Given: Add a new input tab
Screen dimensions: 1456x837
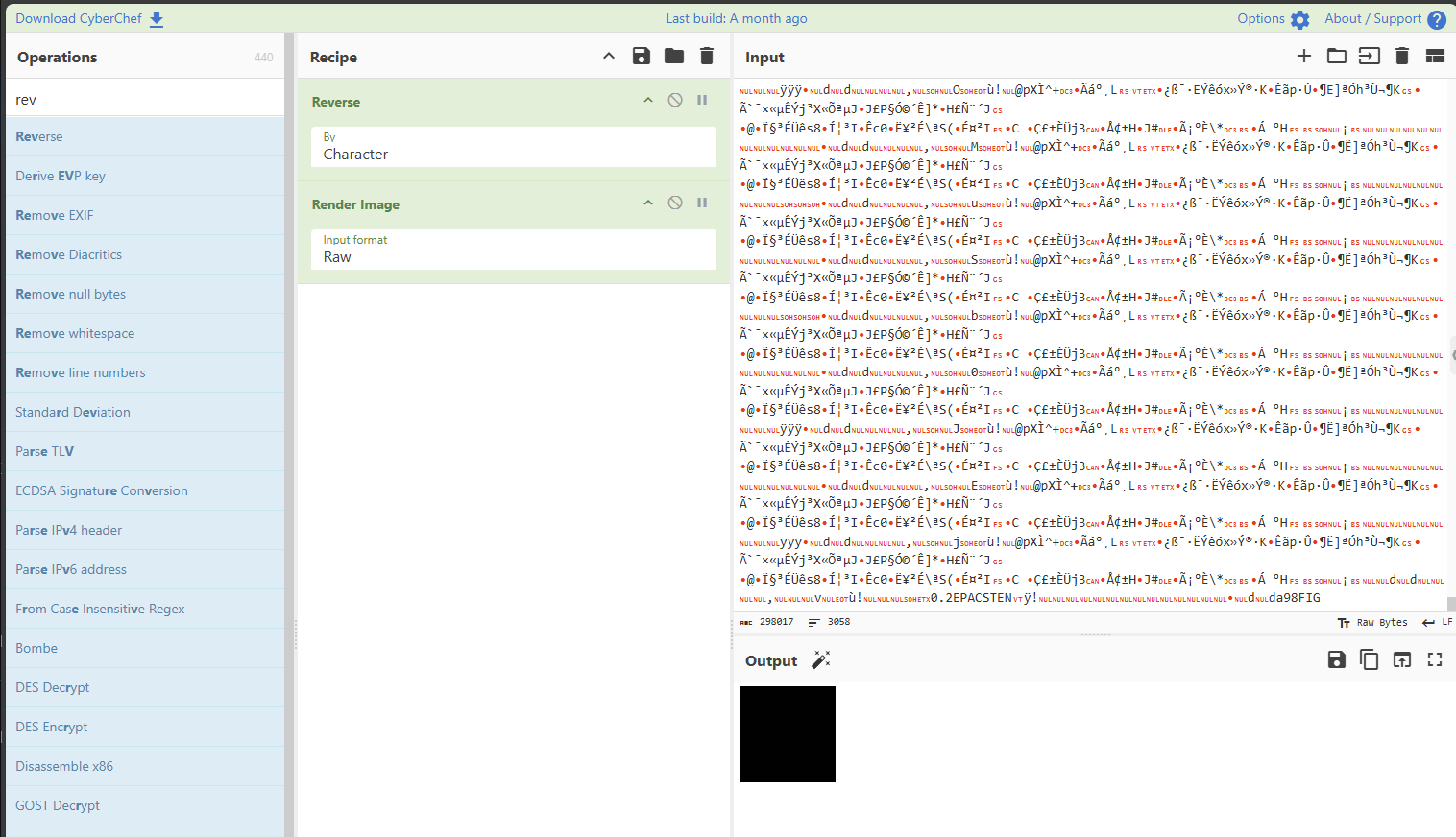Looking at the screenshot, I should click(1303, 57).
